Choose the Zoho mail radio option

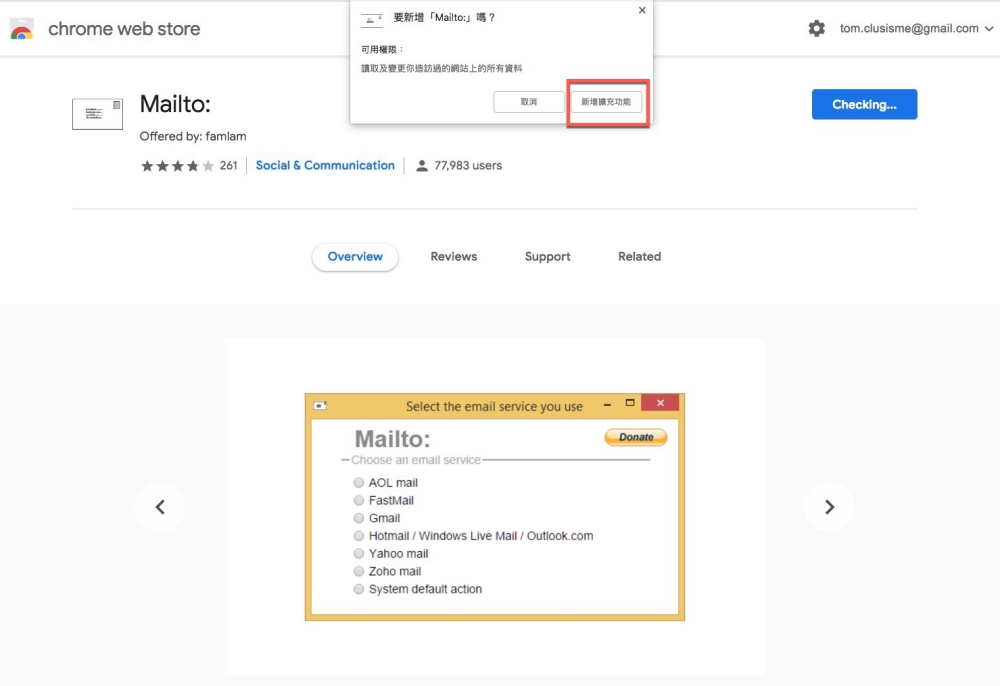click(x=359, y=571)
